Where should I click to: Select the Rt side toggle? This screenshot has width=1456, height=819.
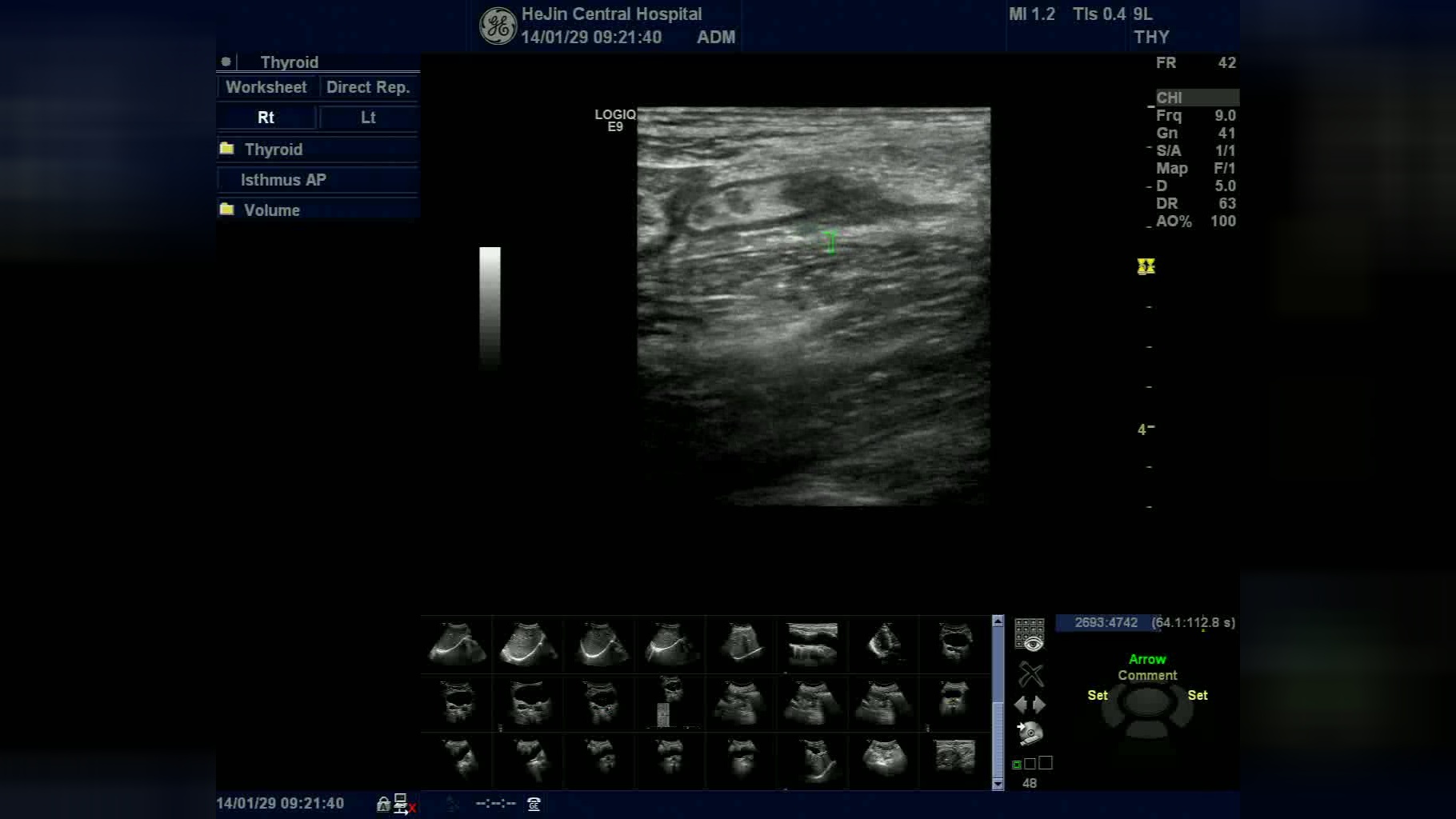tap(266, 118)
